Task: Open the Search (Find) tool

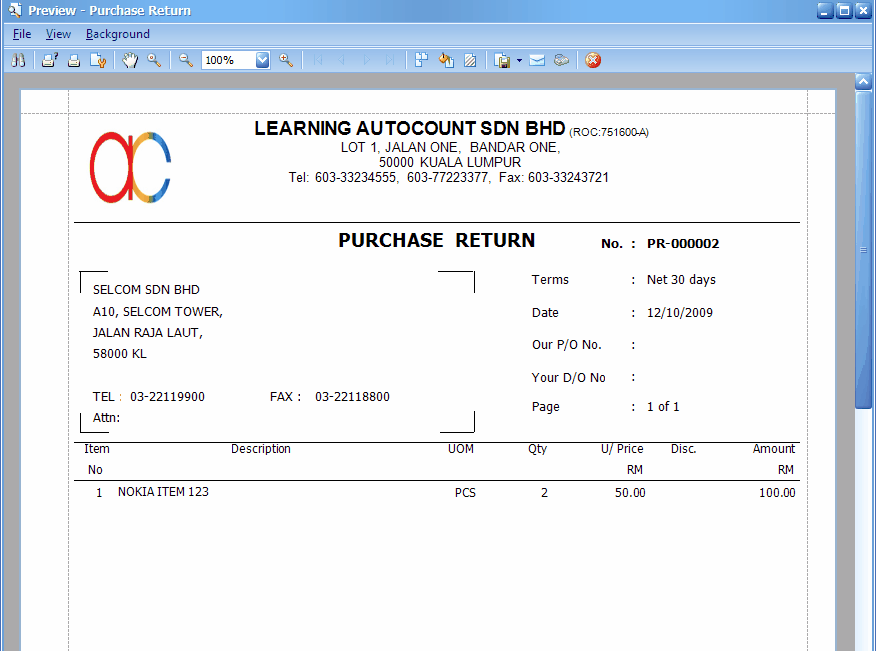Action: tap(18, 60)
